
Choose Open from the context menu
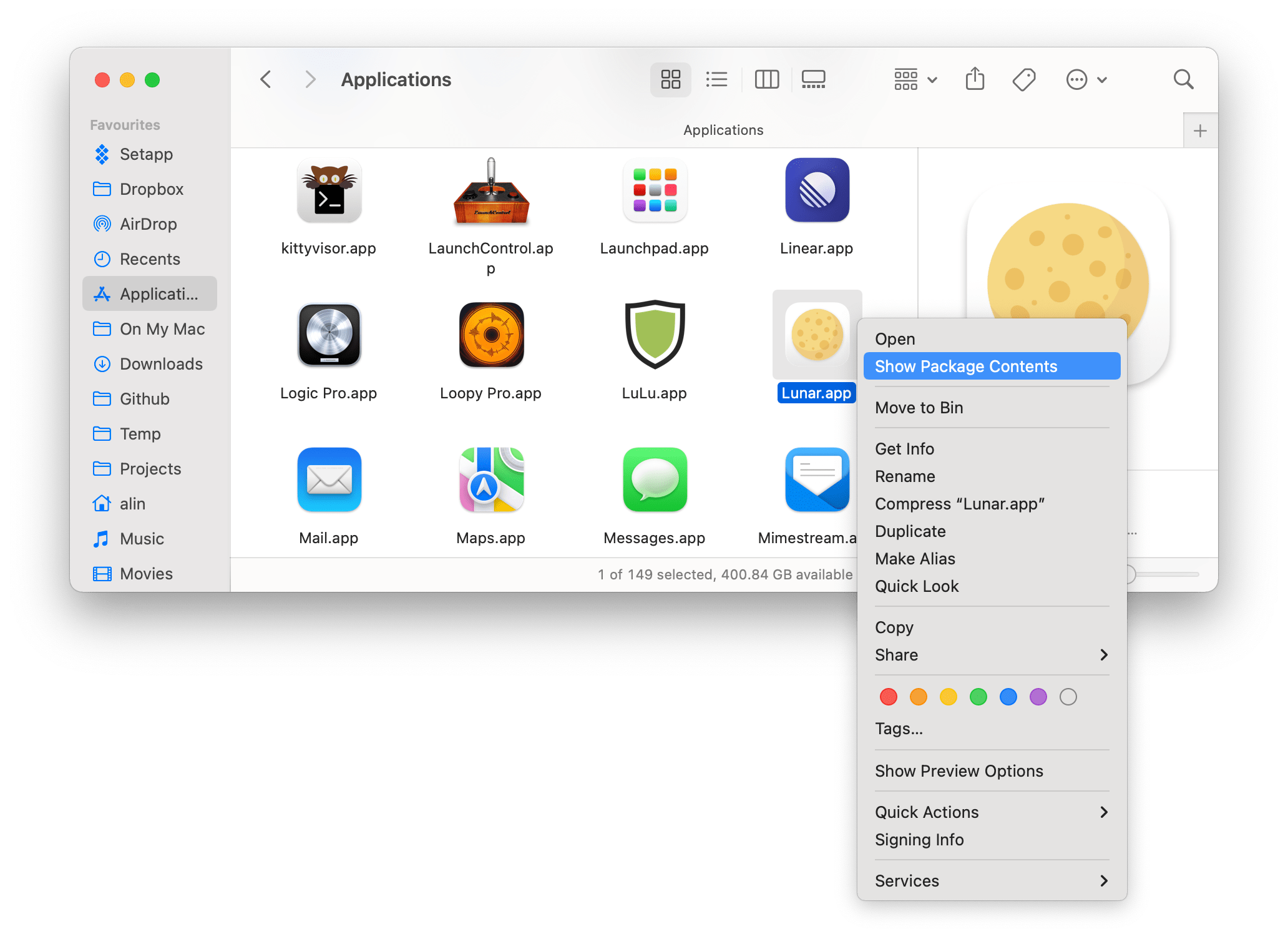992,339
